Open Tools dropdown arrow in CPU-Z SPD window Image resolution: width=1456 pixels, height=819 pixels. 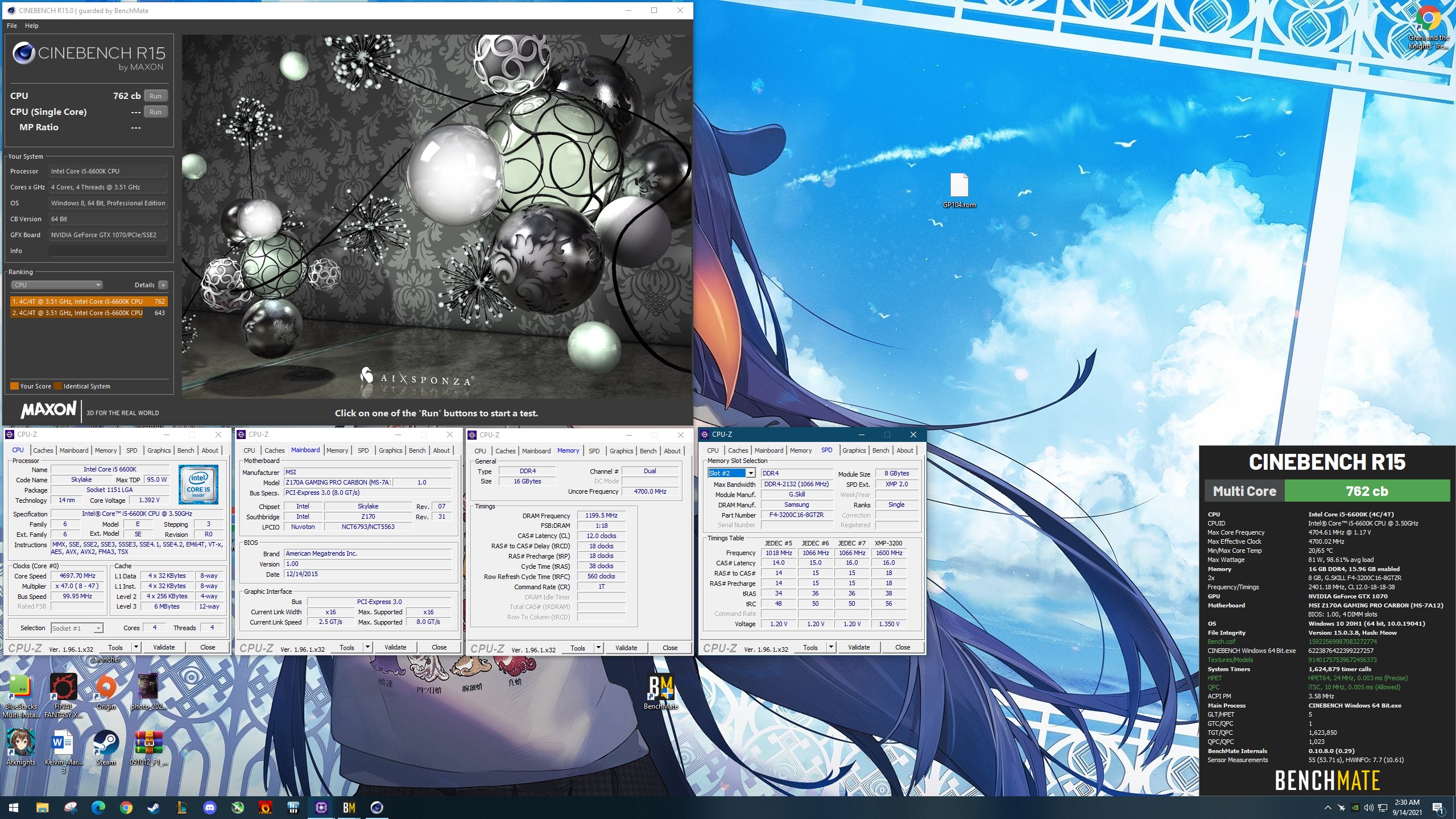point(831,647)
